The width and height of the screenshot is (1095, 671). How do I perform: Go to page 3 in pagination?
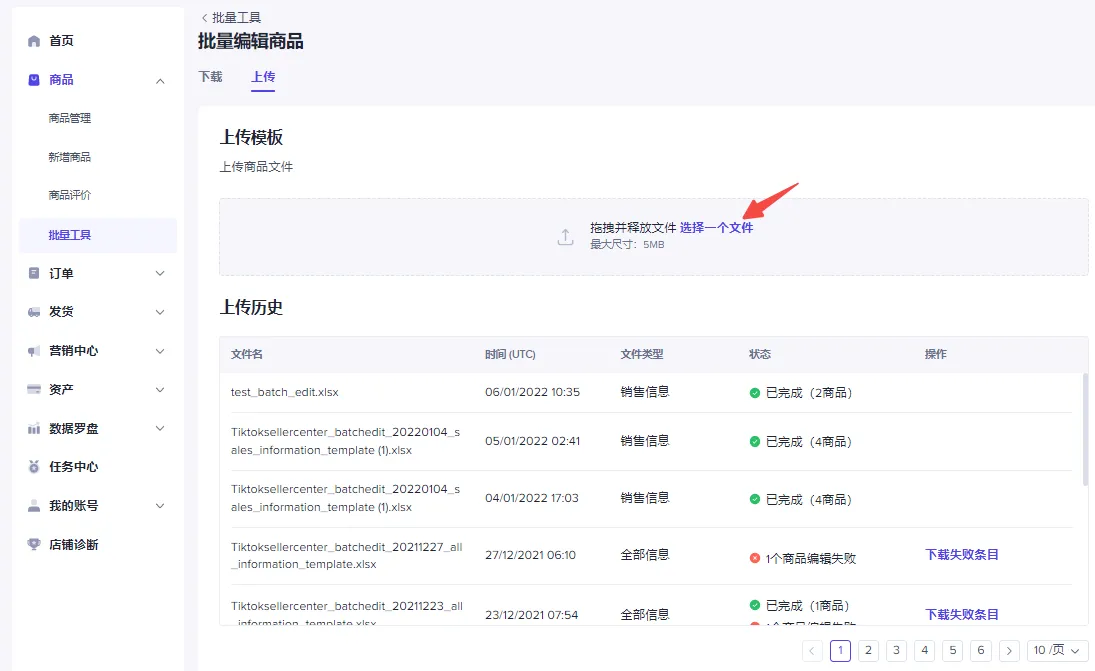tap(896, 650)
